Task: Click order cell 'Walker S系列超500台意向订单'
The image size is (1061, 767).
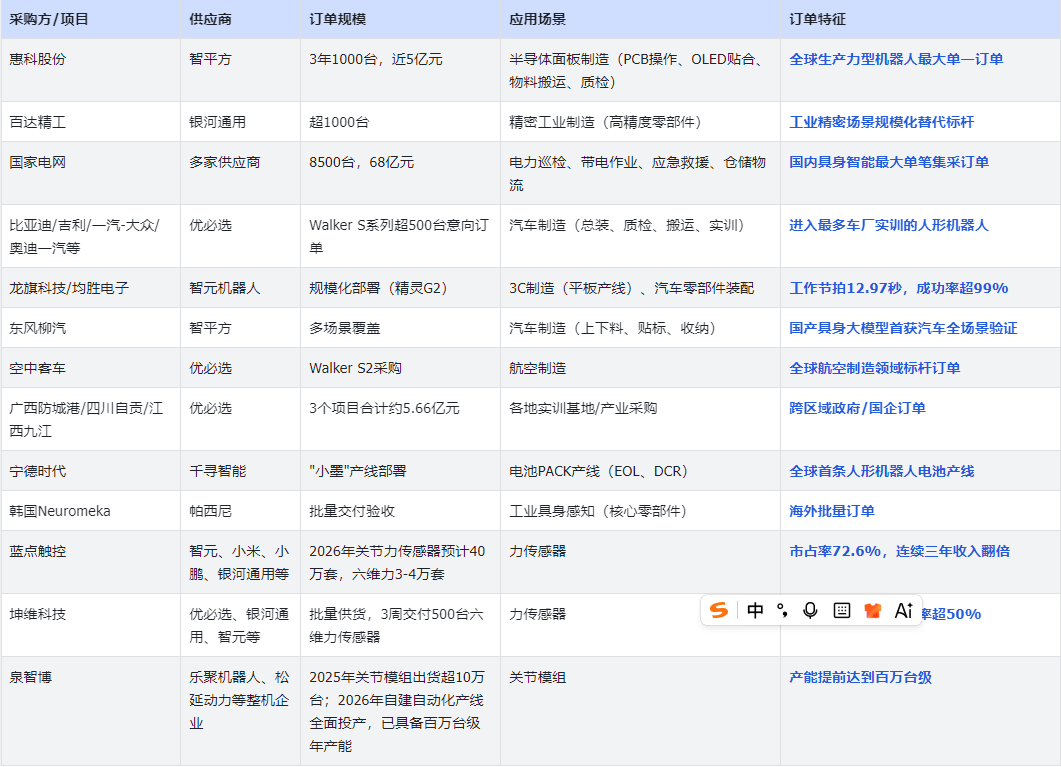Action: (401, 236)
